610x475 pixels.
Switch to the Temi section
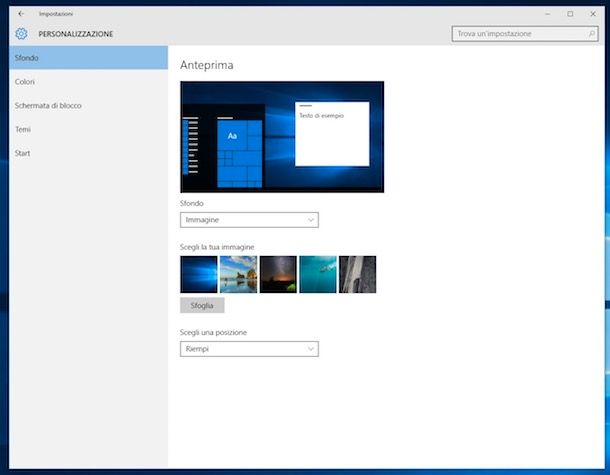(88, 129)
